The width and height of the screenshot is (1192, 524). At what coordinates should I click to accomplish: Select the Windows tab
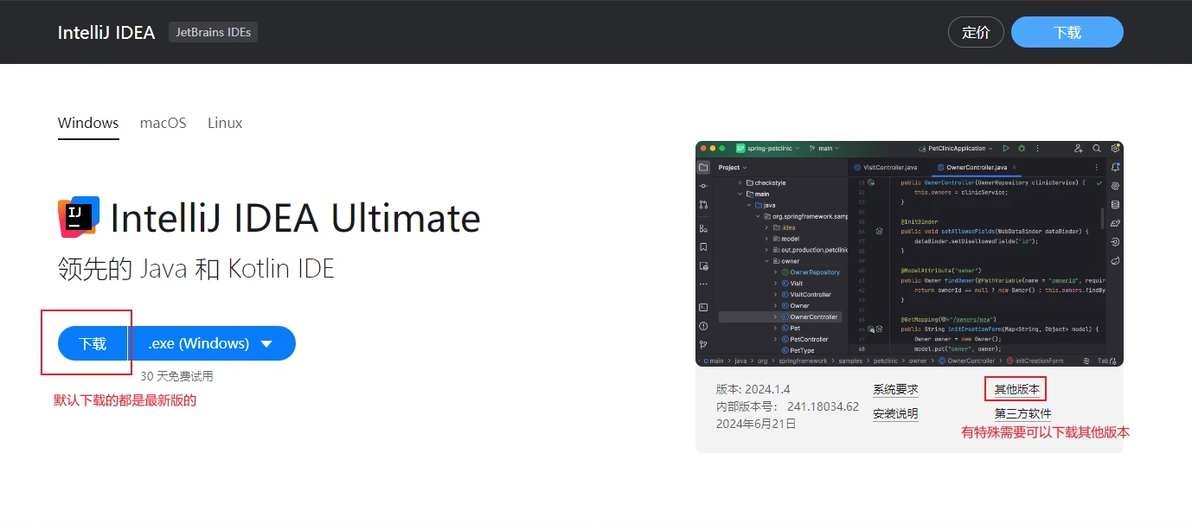pyautogui.click(x=88, y=123)
